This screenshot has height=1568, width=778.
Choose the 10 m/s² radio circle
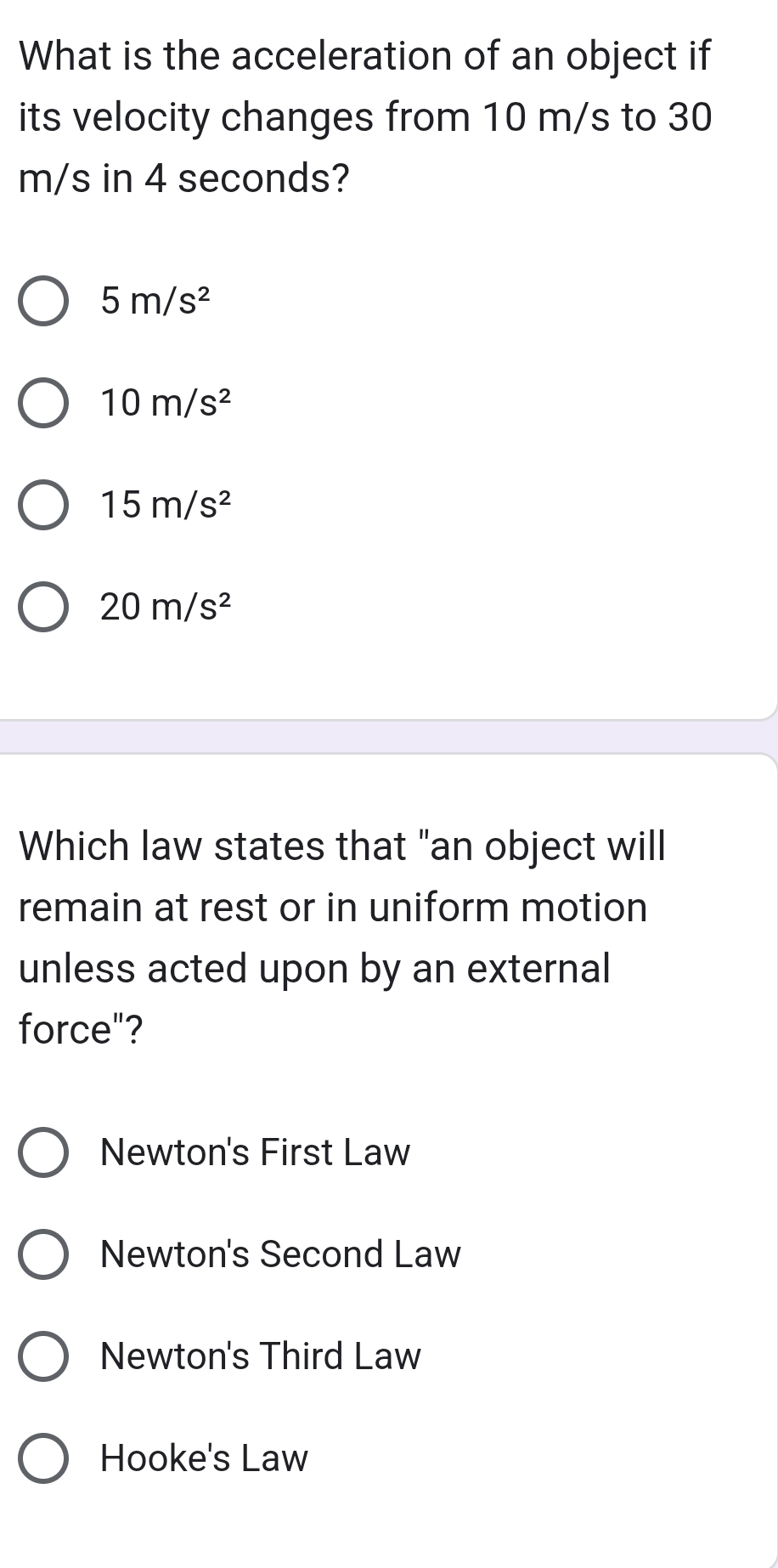[42, 403]
